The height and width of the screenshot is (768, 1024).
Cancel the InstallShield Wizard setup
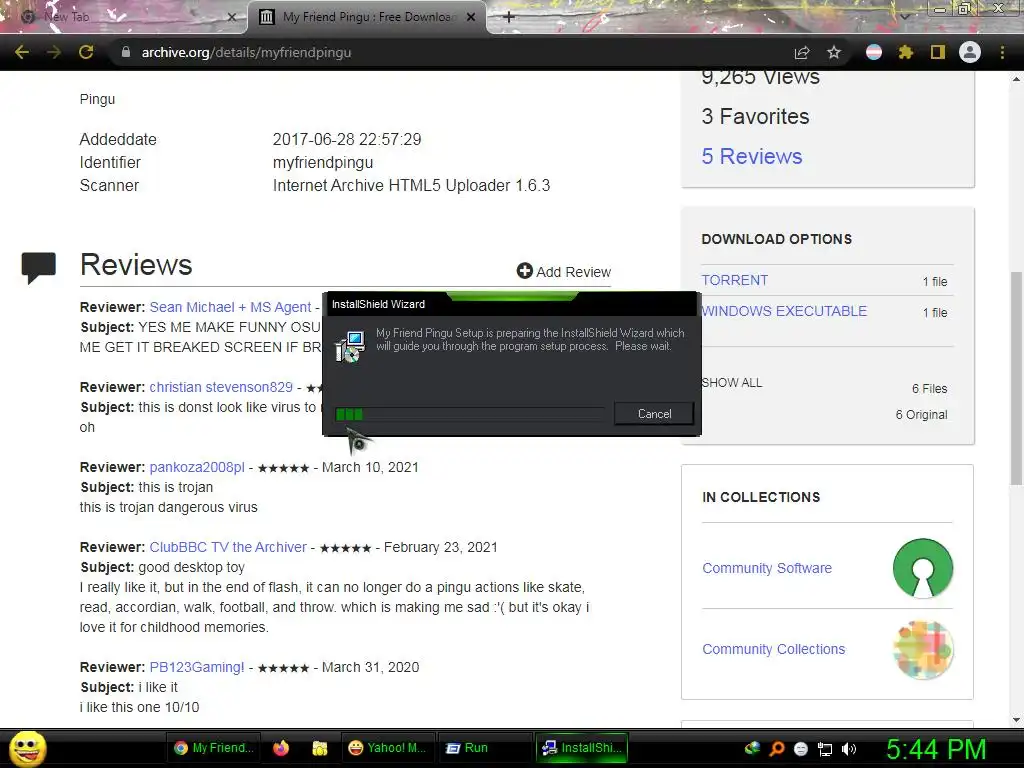[x=654, y=413]
